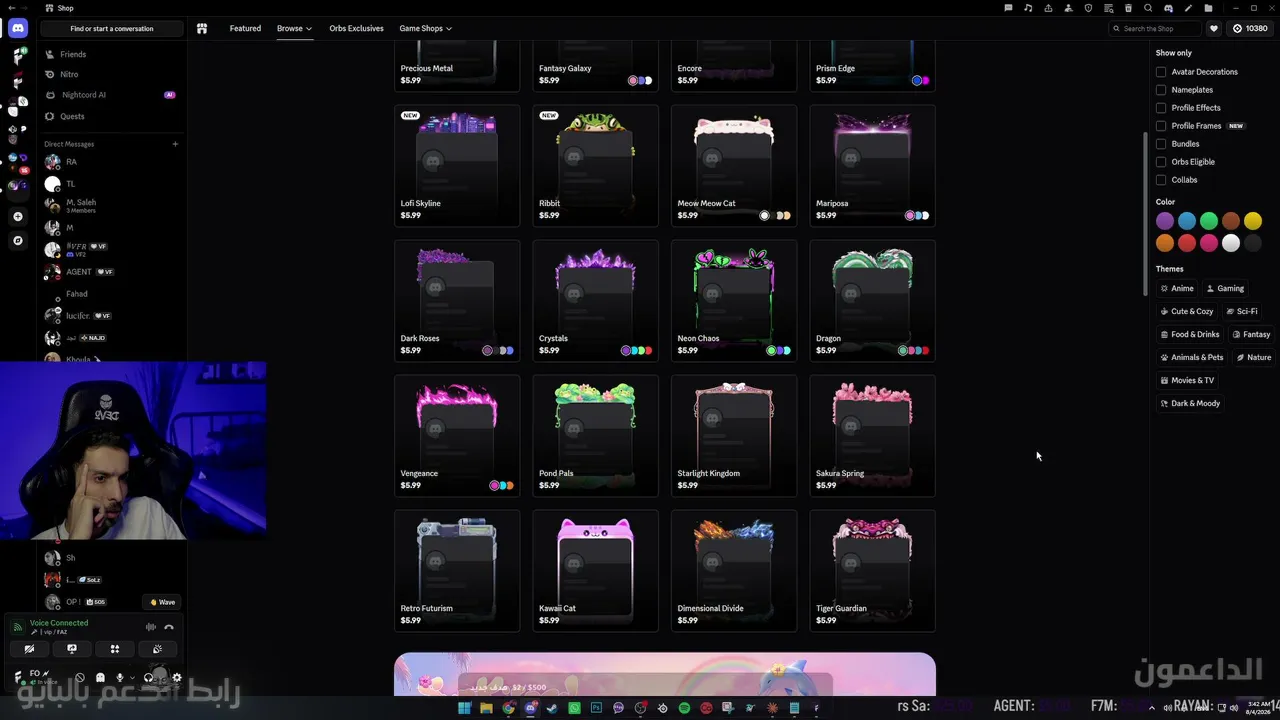Open Steam from the taskbar
The width and height of the screenshot is (1280, 720).
point(552,708)
